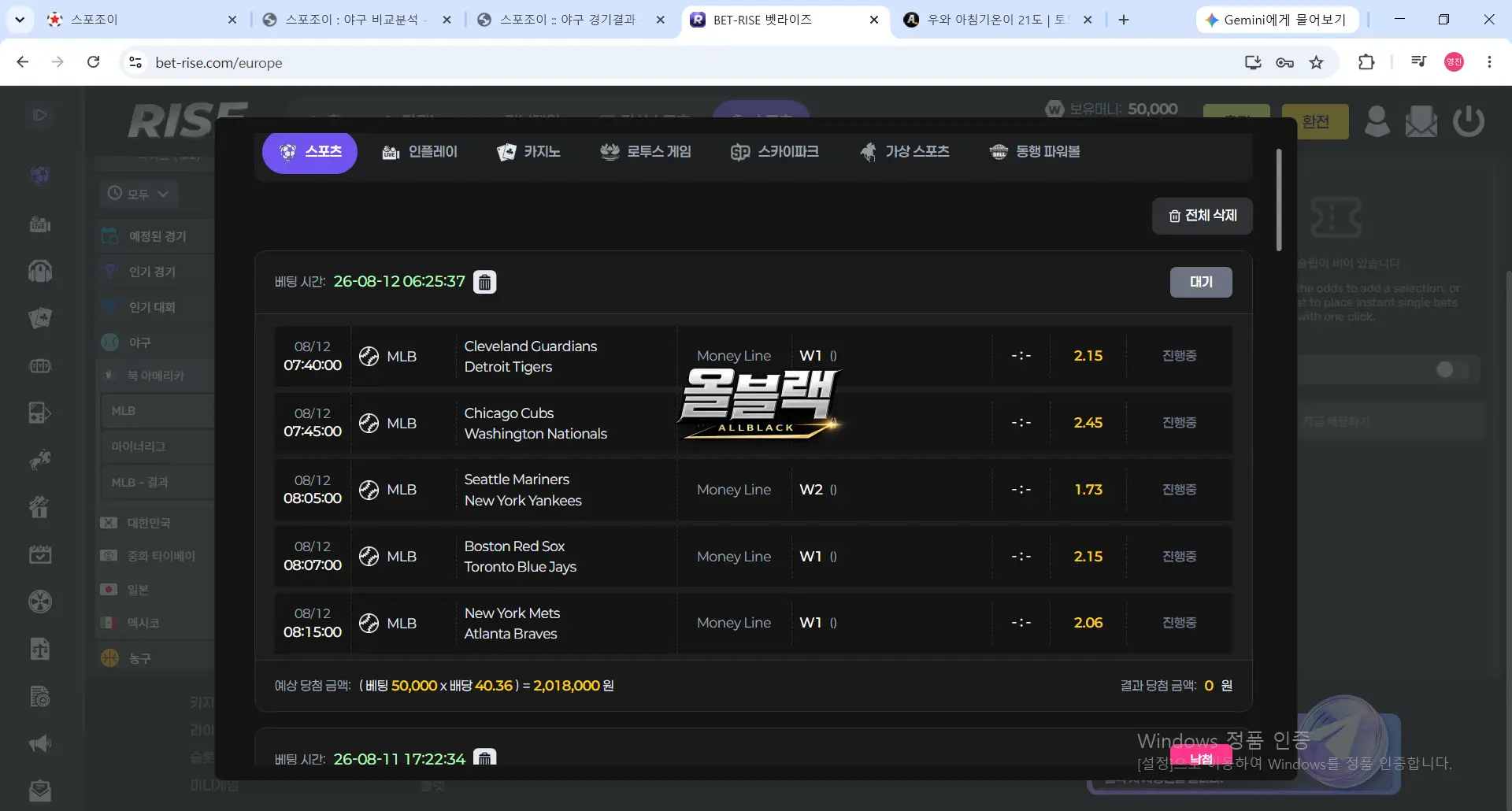The height and width of the screenshot is (811, 1512).
Task: Open the password key icon in address bar
Action: pos(1284,62)
